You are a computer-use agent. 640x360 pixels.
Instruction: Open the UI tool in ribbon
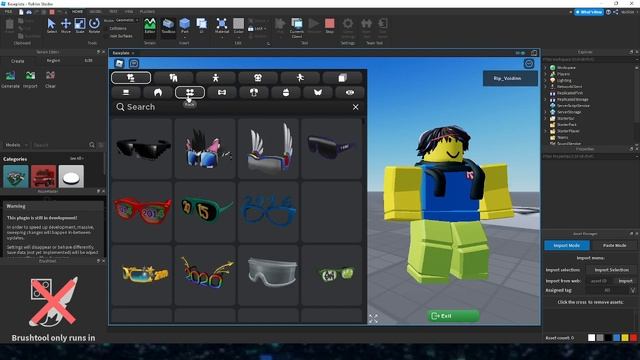[x=201, y=26]
